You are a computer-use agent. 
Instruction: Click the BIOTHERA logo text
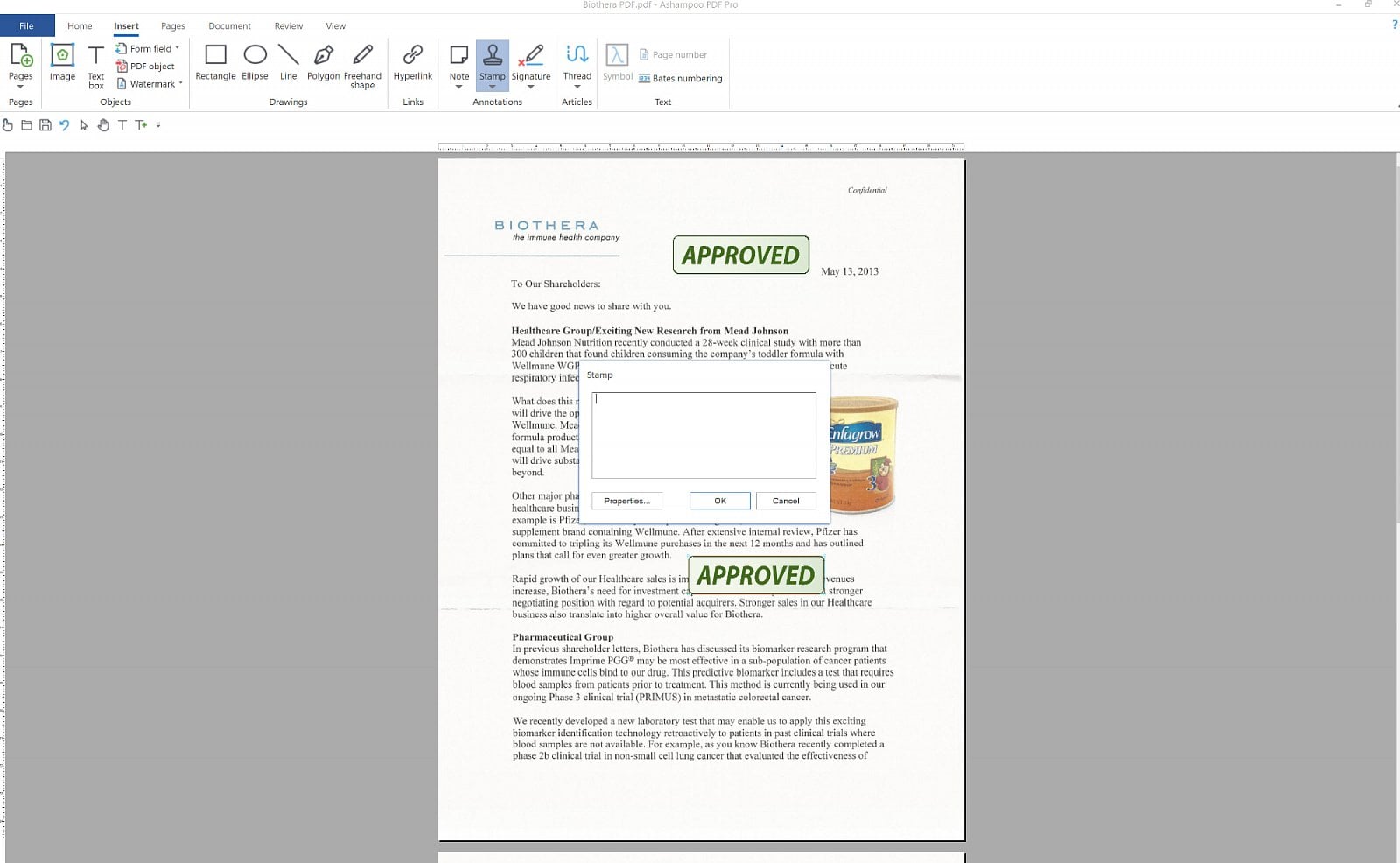coord(547,225)
